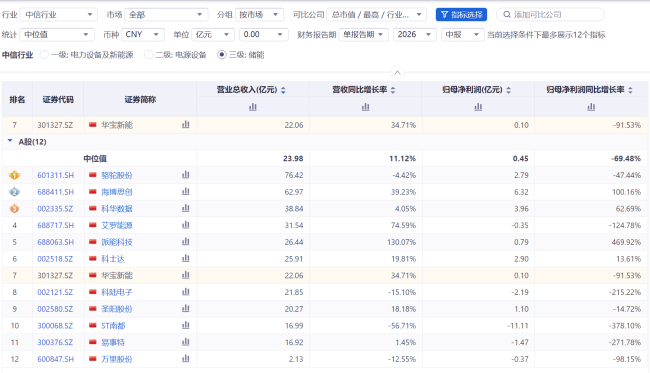The width and height of the screenshot is (650, 373).
Task: Click -11.11 net profit cell
Action: [518, 326]
